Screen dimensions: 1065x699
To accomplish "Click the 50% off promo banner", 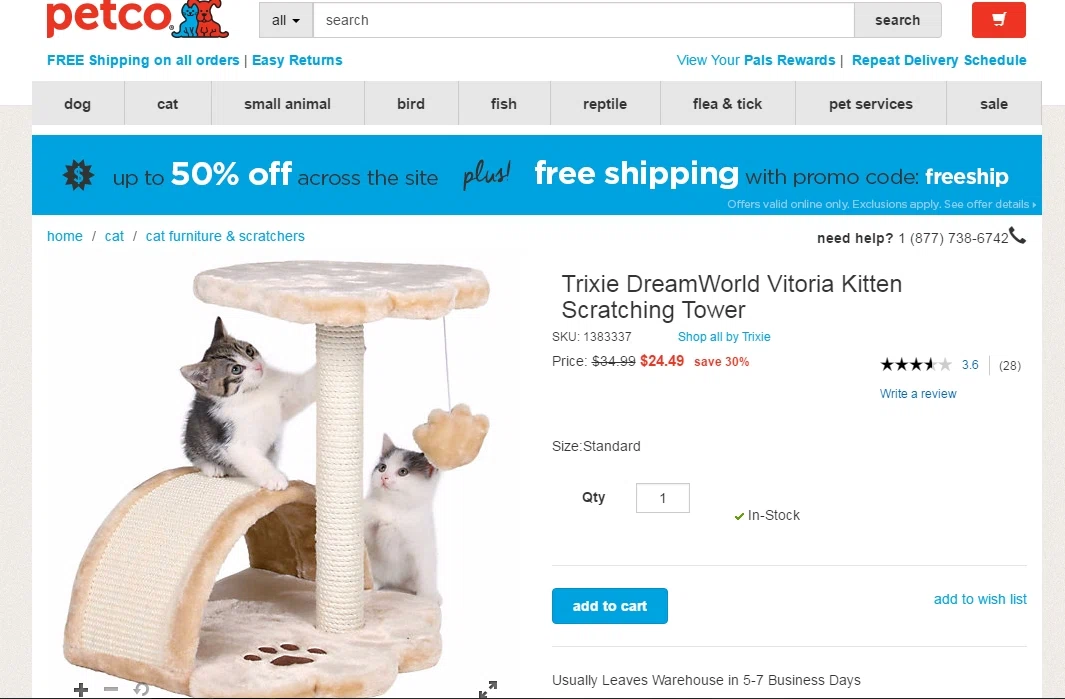I will coord(537,175).
